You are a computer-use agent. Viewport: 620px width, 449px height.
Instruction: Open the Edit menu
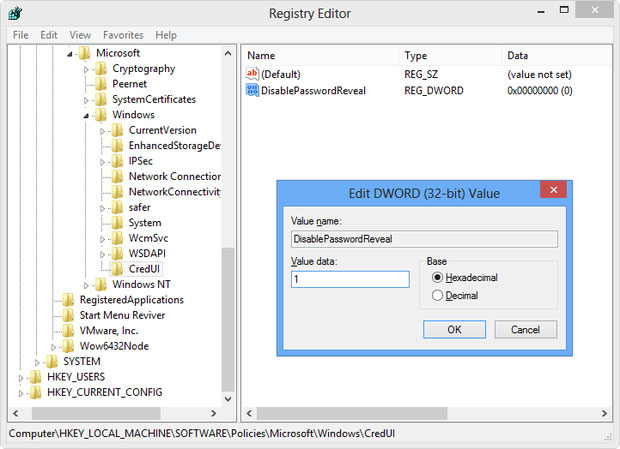click(49, 35)
